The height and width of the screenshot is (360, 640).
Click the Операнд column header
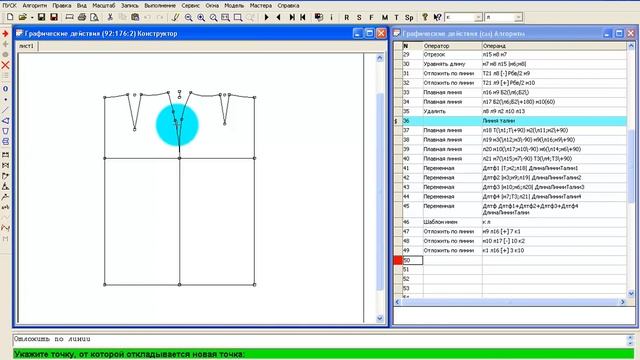pyautogui.click(x=554, y=46)
